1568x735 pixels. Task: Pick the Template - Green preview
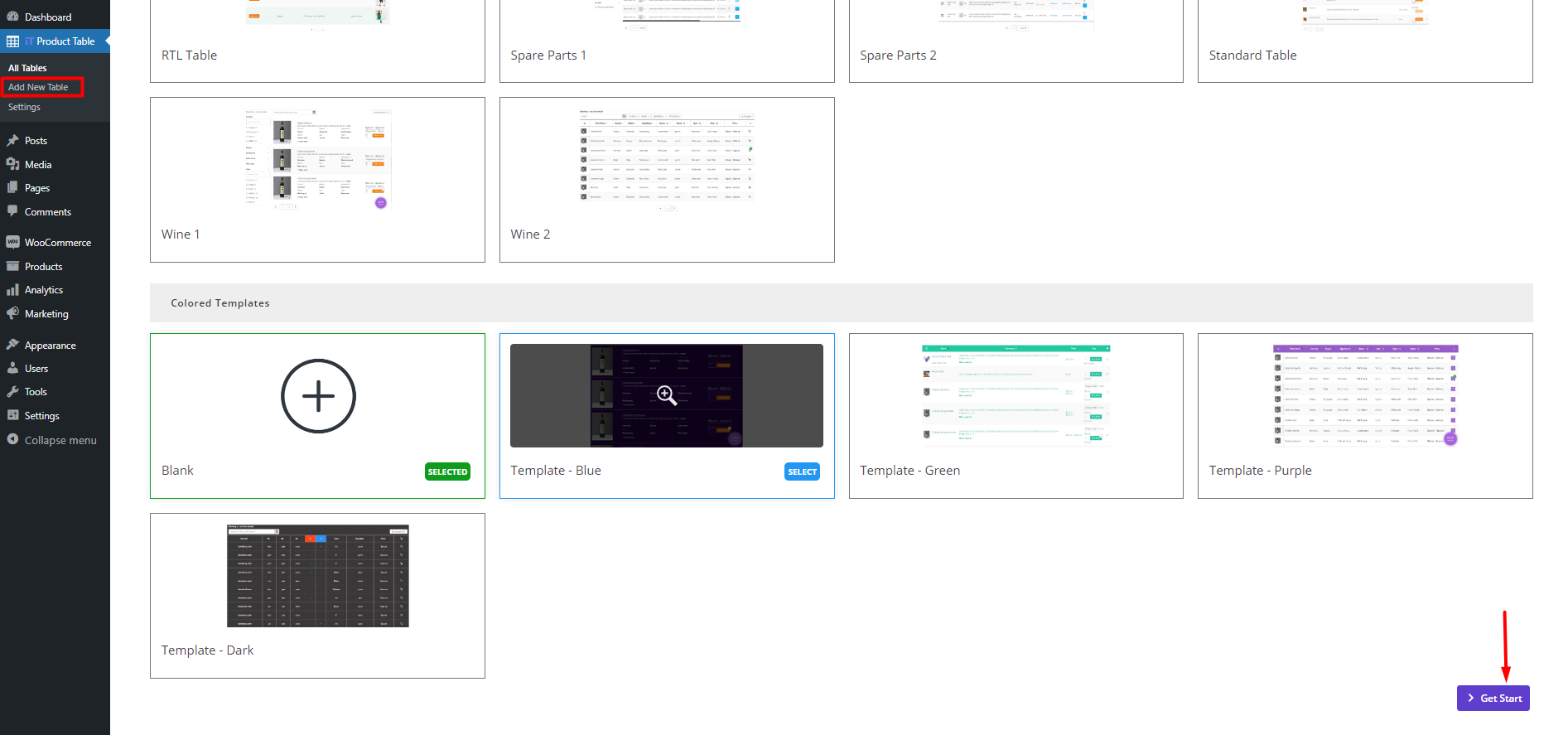[1016, 395]
